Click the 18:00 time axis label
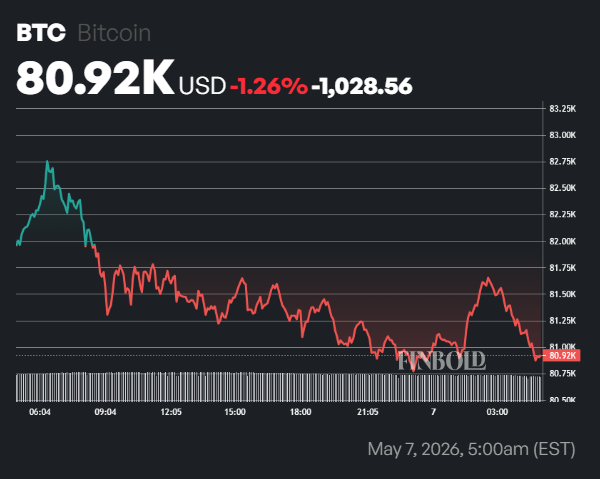Screen dimensions: 600x479 300,412
